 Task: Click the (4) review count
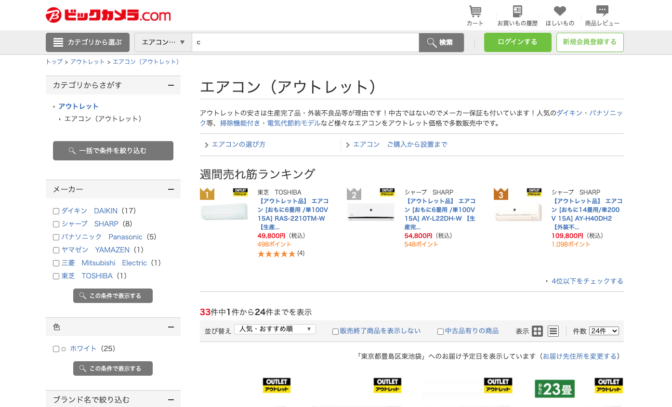click(x=301, y=253)
